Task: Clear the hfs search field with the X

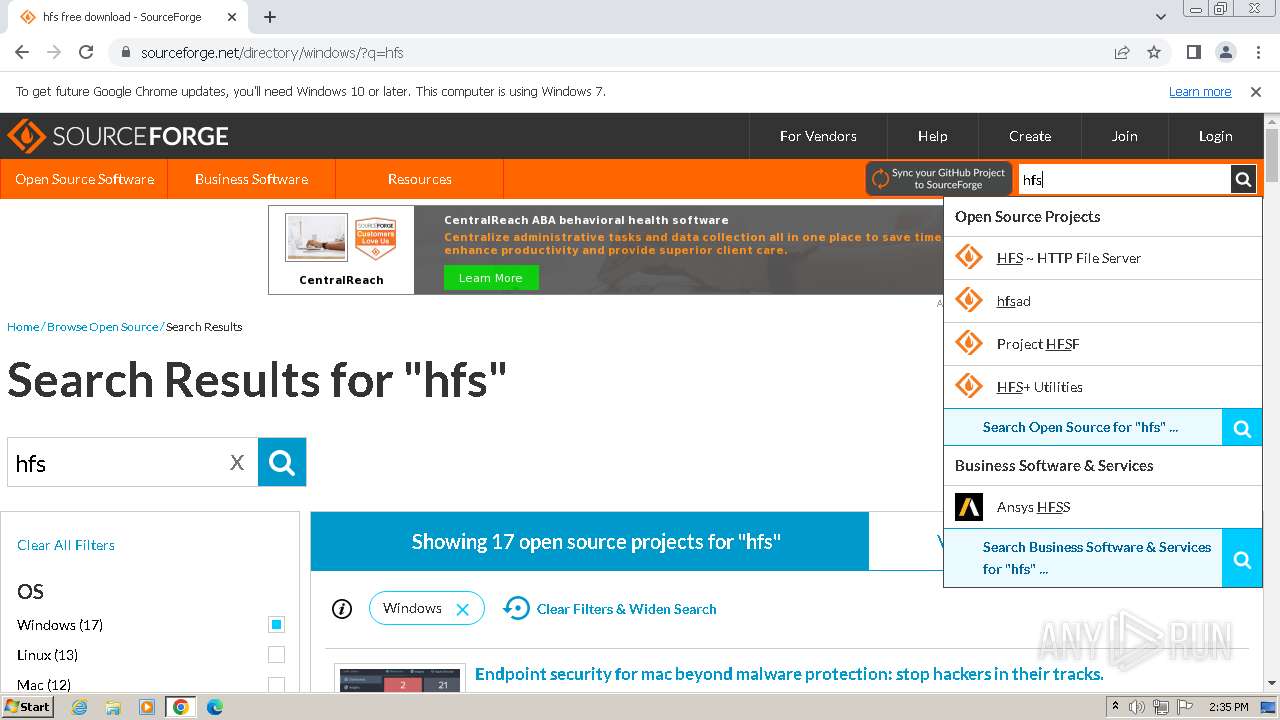Action: [x=237, y=462]
